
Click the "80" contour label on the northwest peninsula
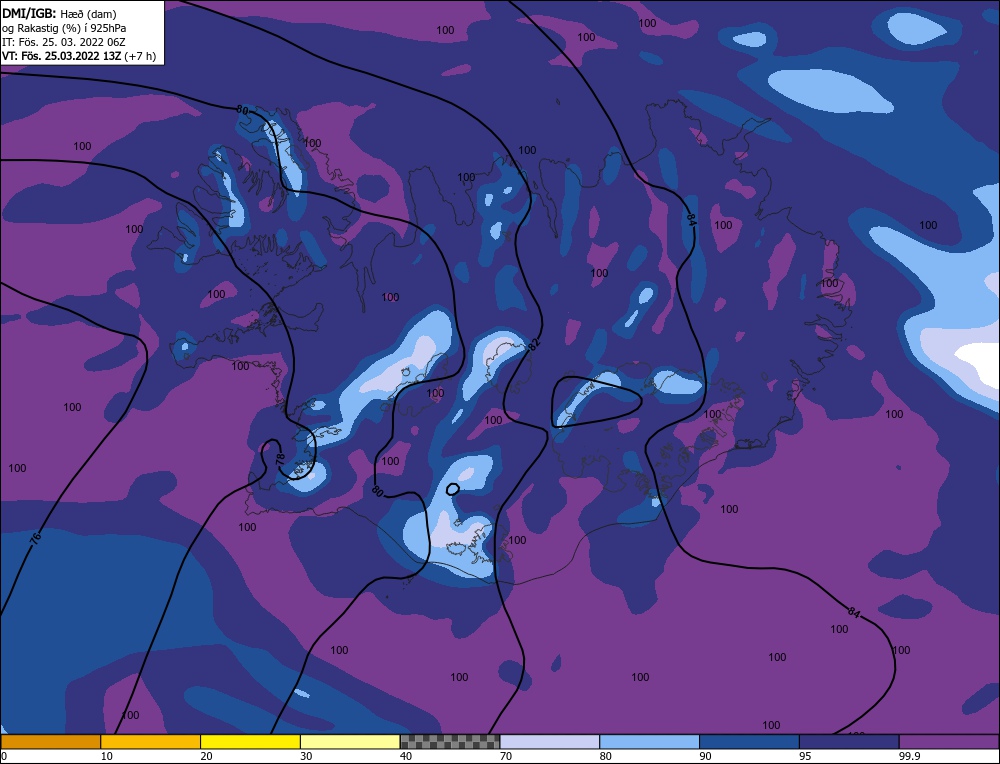point(242,110)
